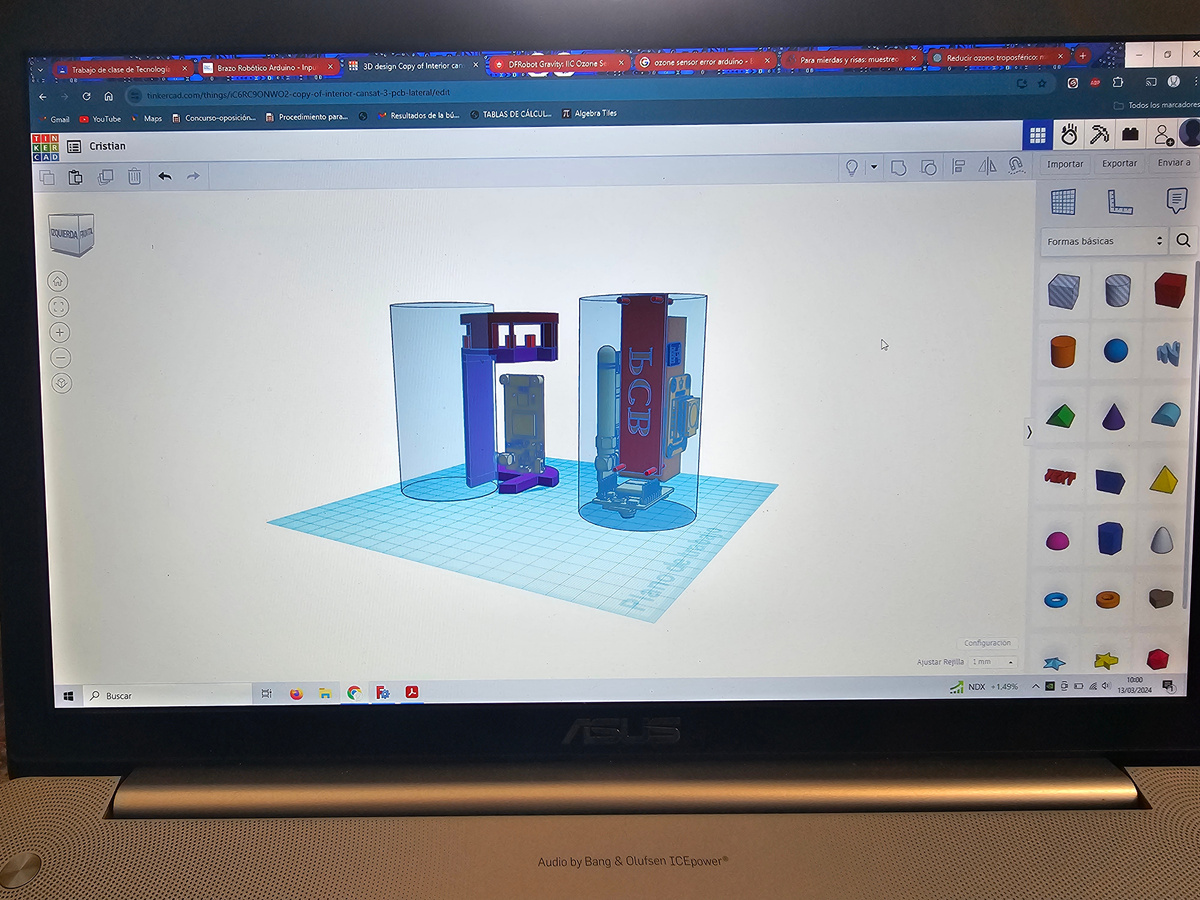Expand the lightbulb visibility dropdown arrow
This screenshot has width=1200, height=900.
coord(873,167)
